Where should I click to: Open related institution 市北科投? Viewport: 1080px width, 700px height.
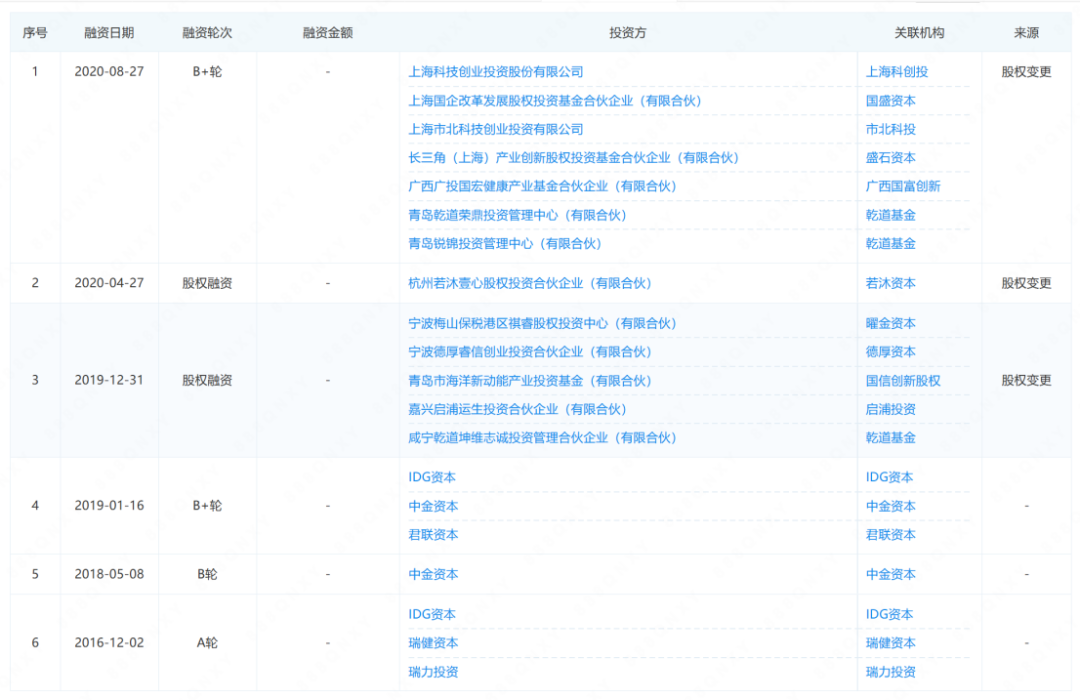click(891, 129)
